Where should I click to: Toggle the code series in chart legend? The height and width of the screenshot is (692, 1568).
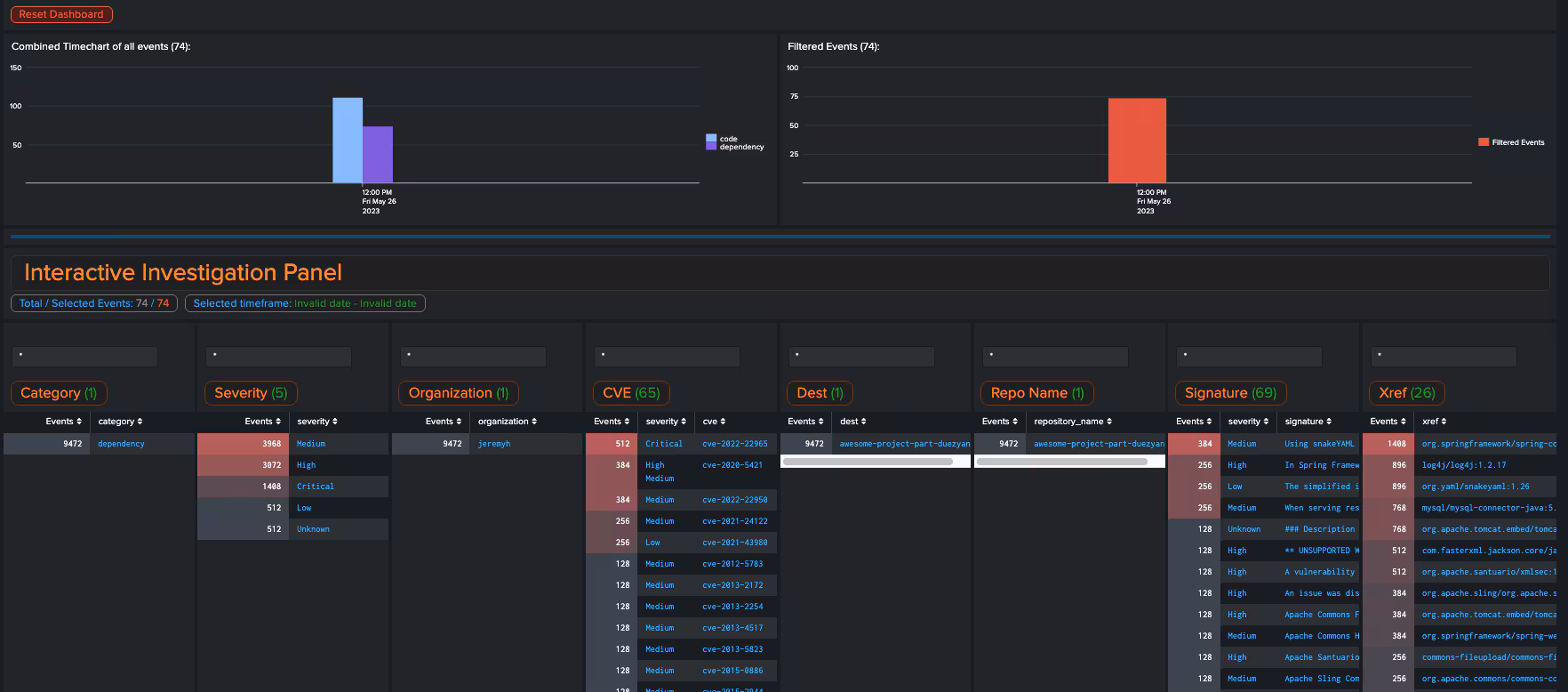click(728, 139)
